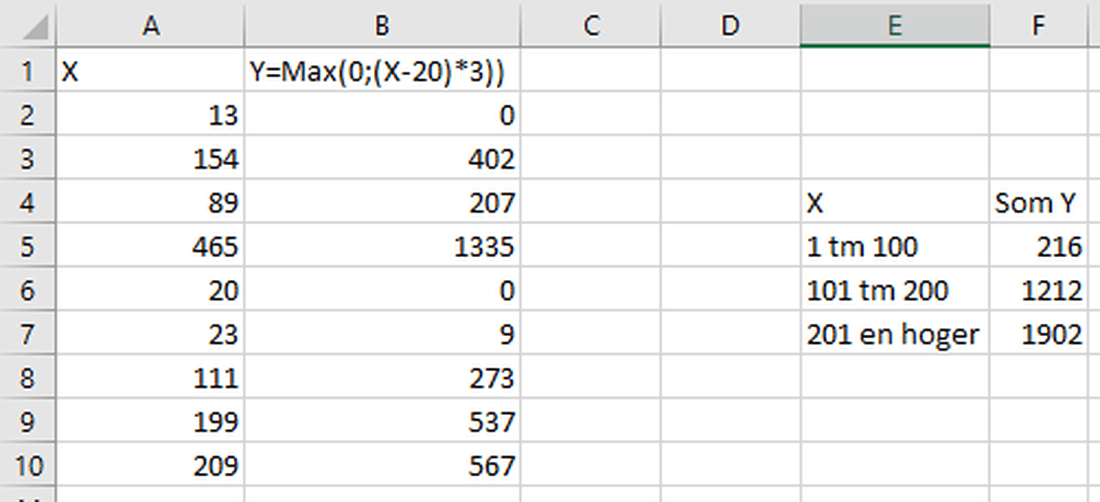The image size is (1100, 502).
Task: Select row 7 header
Action: [27, 333]
